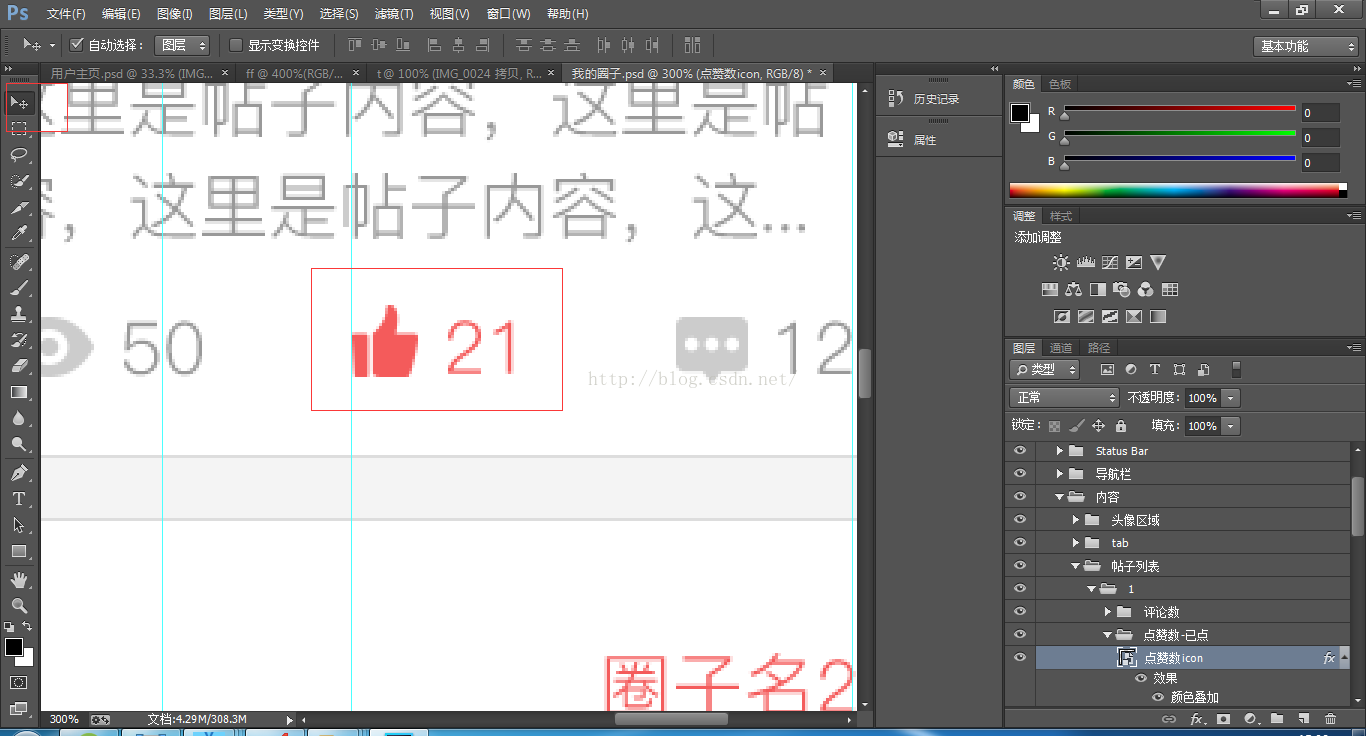Select the Clone Stamp tool

[x=19, y=314]
